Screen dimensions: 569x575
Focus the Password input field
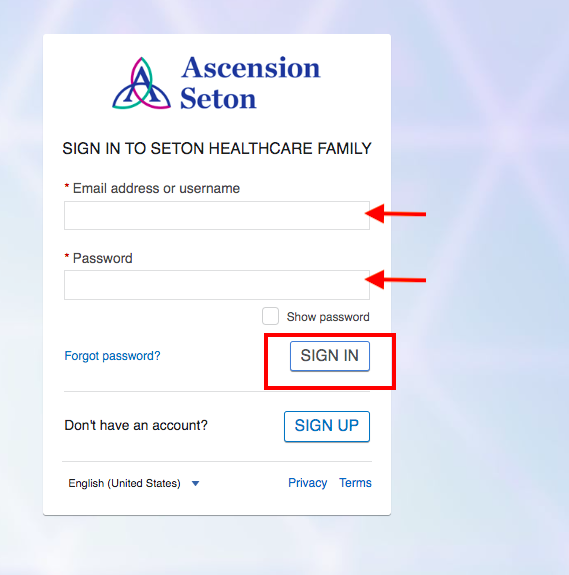(217, 285)
